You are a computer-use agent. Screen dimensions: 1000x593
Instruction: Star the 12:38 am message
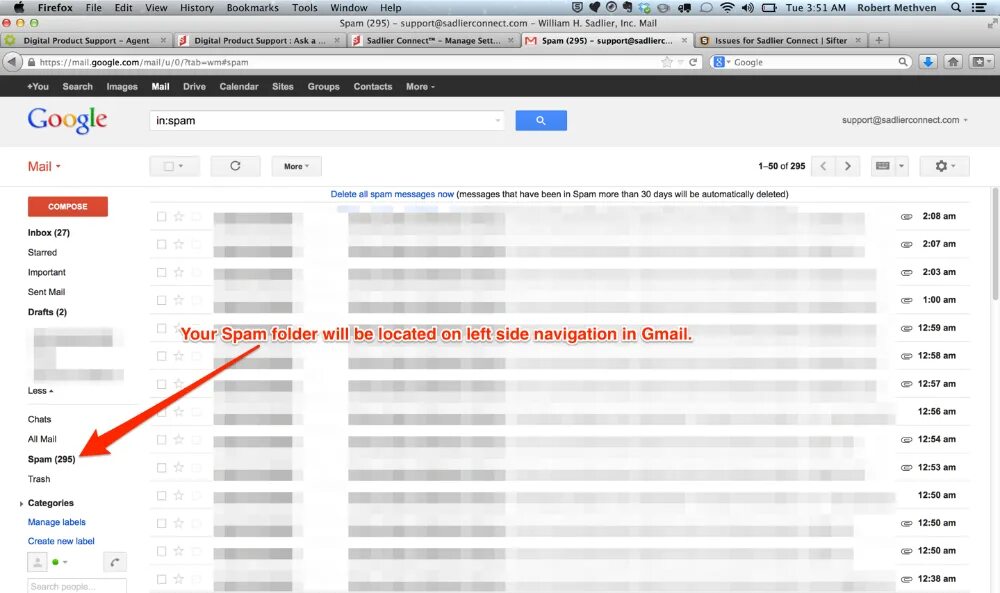[179, 579]
